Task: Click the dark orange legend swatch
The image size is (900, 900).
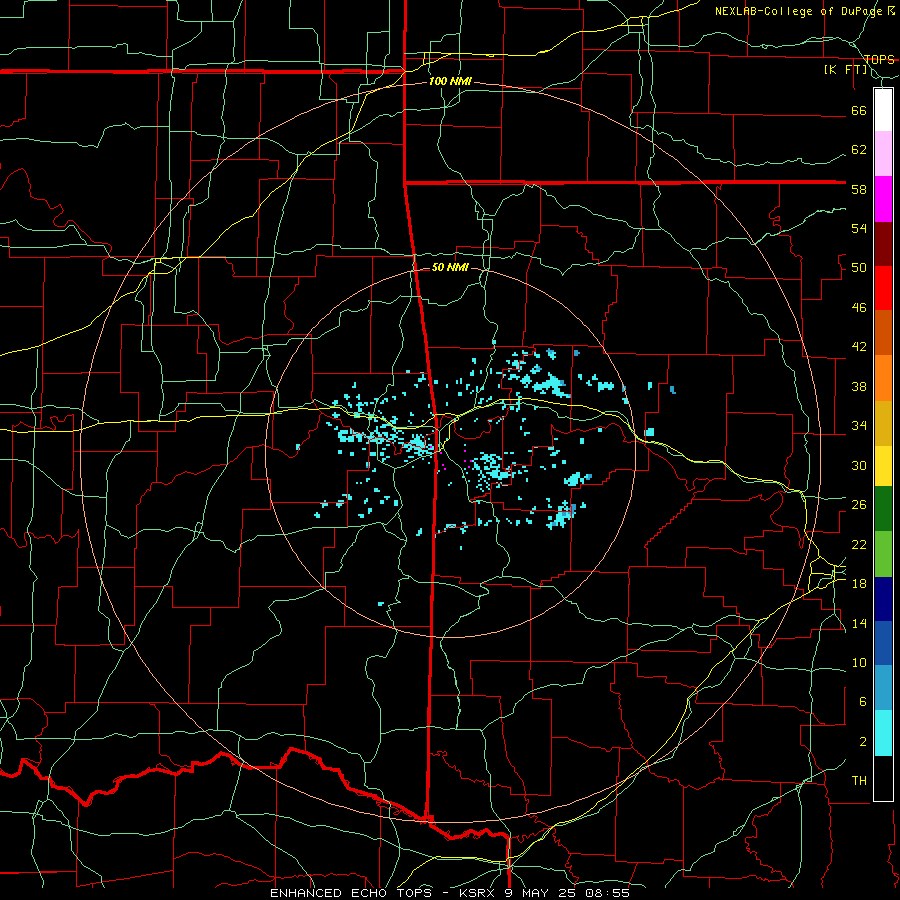Action: click(883, 333)
